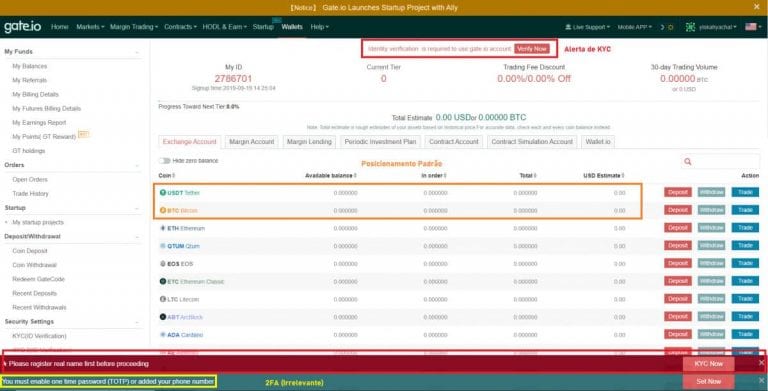Click the user account avatar icon

tap(690, 27)
